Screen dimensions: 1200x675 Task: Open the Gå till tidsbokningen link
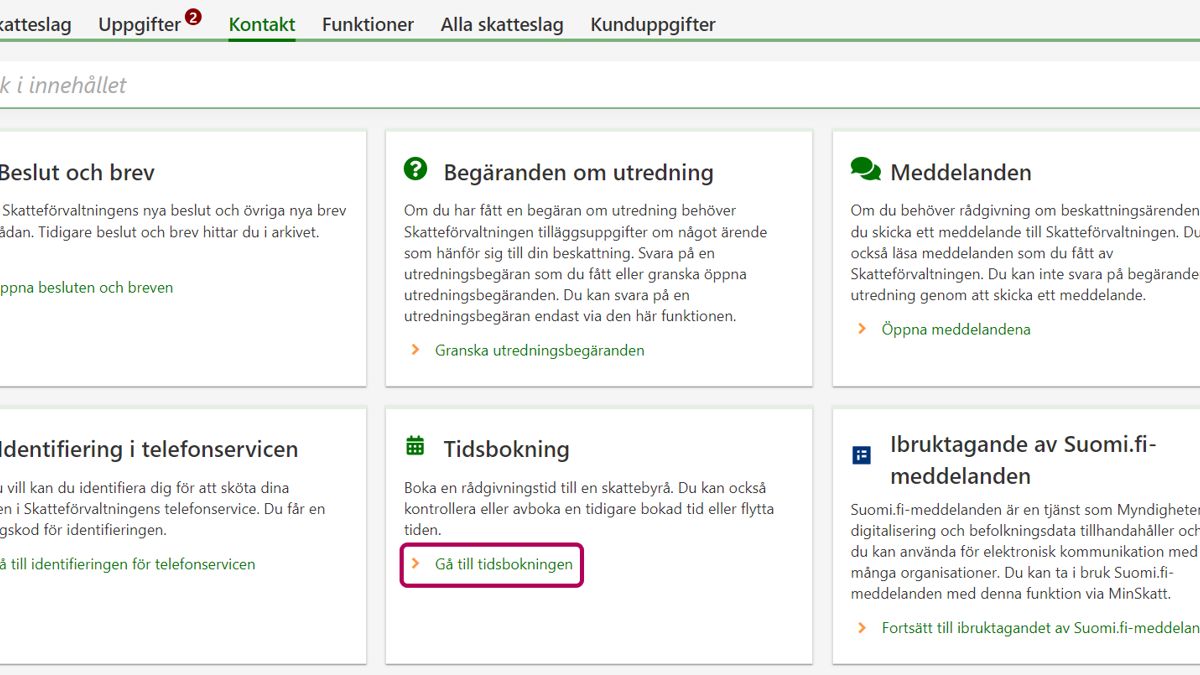[x=504, y=564]
